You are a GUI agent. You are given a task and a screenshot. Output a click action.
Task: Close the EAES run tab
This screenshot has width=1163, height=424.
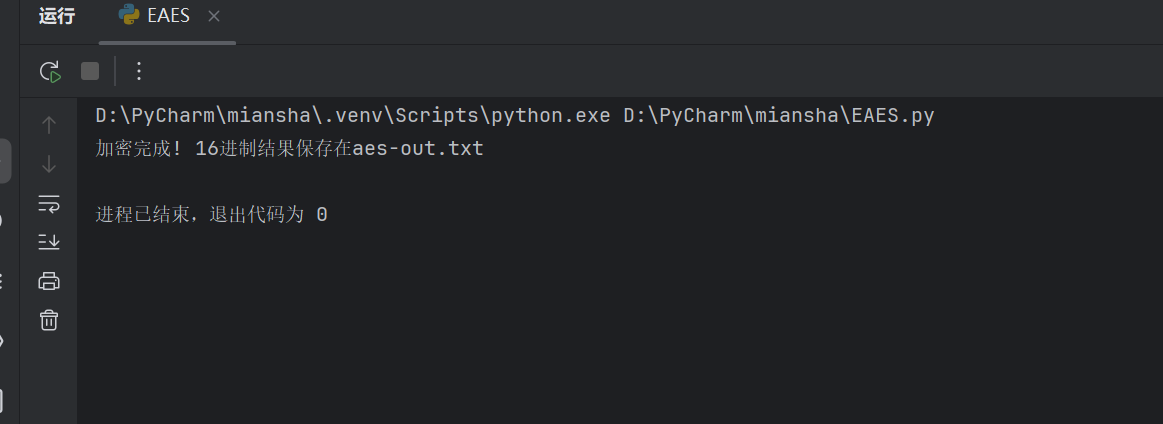pos(214,17)
